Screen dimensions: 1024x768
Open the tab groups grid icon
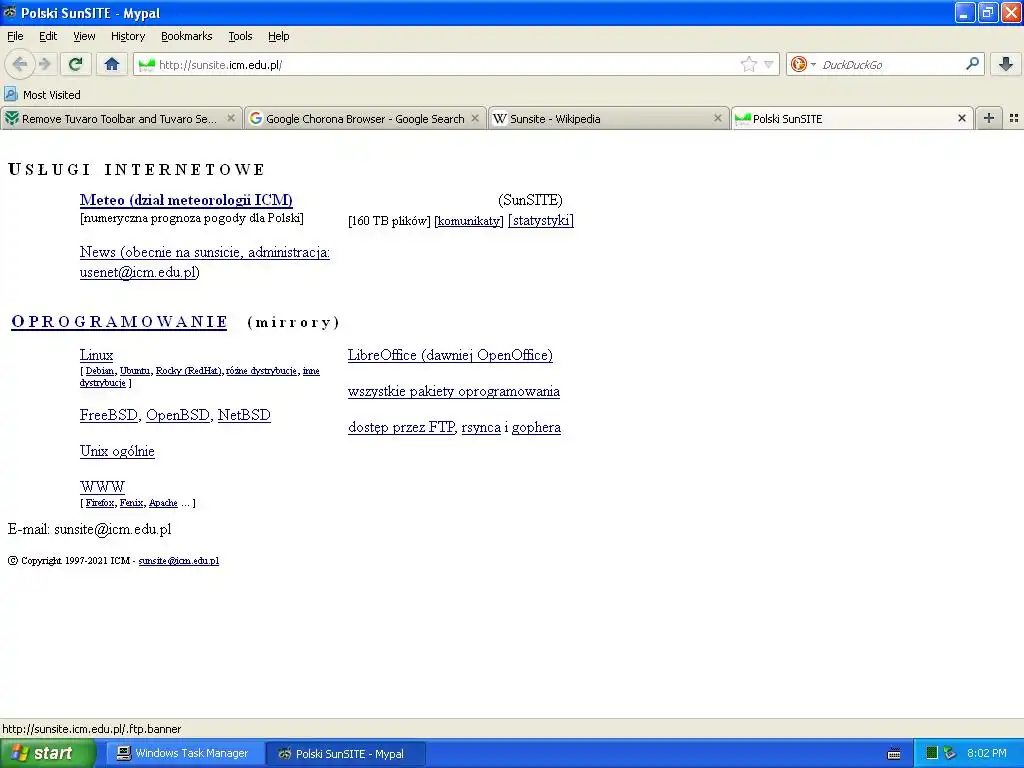pos(1014,118)
